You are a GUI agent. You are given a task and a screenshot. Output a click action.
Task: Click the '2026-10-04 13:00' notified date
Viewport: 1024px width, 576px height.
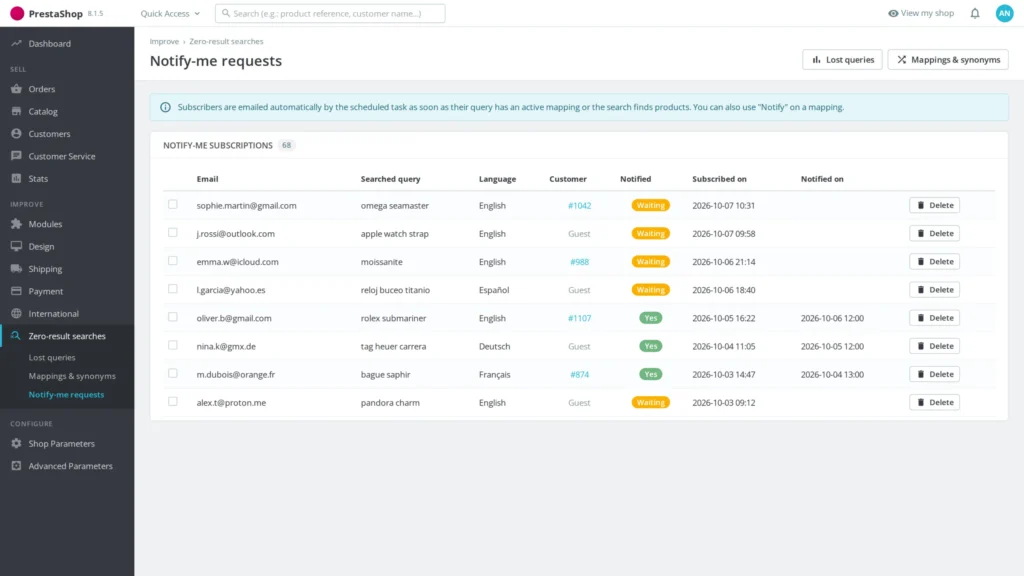(832, 374)
